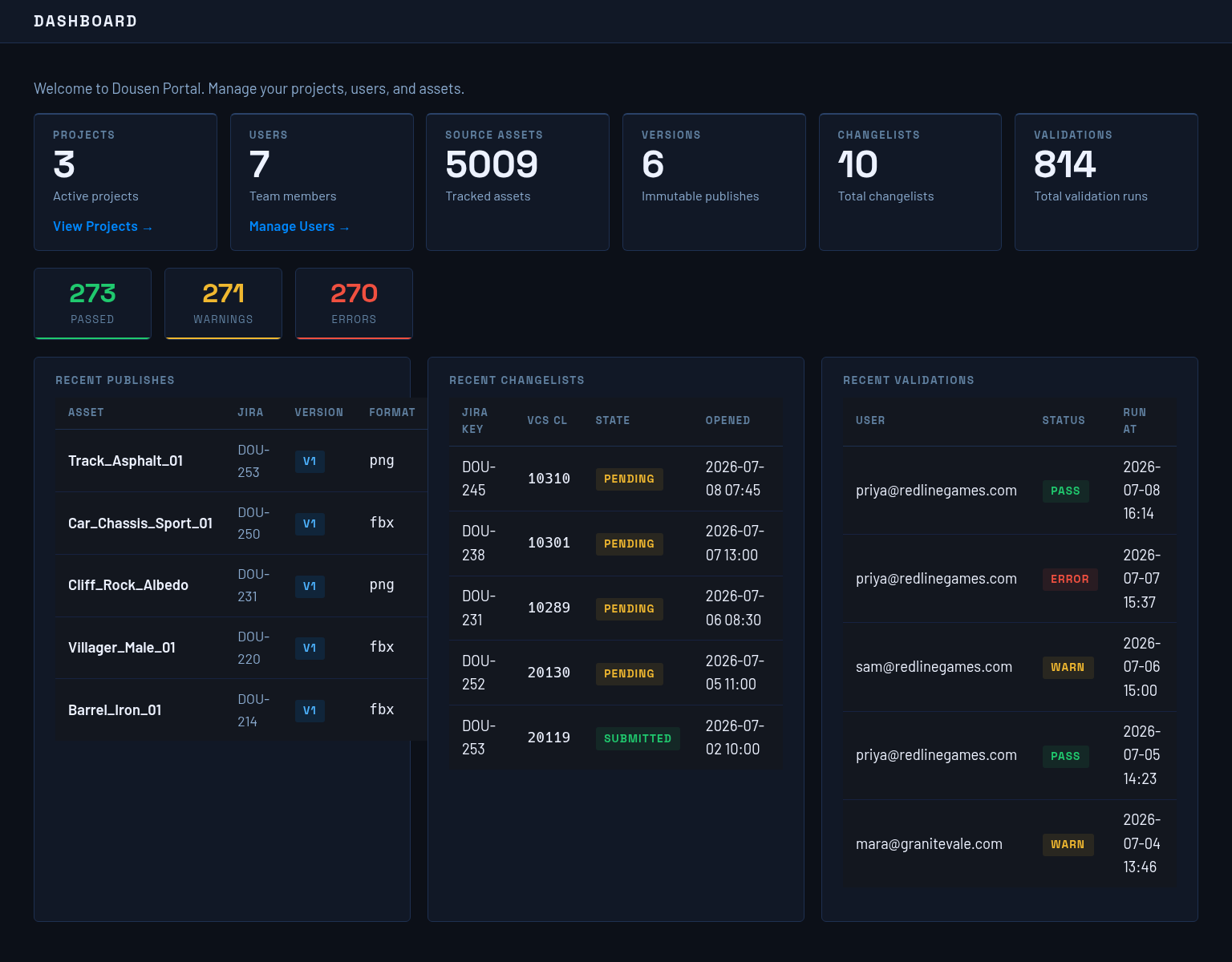Click the V1 badge for Track_Asphalt_01
Screen dimensions: 1232x962
click(x=310, y=462)
